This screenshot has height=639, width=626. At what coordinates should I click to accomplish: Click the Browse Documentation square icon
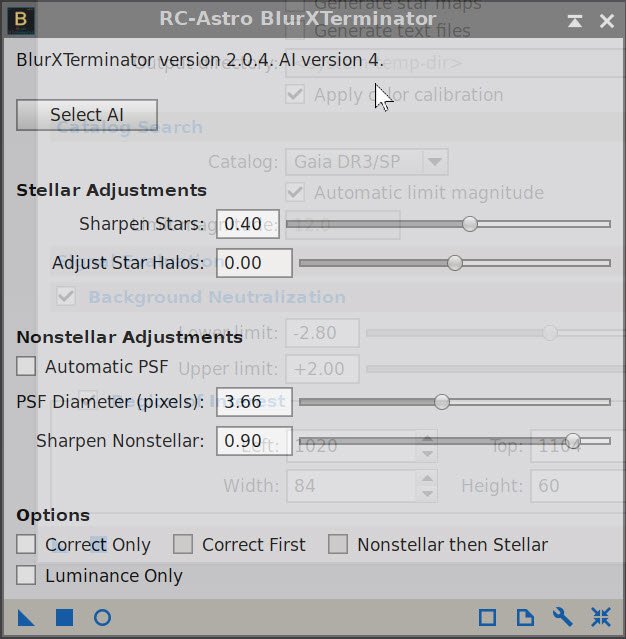click(487, 617)
